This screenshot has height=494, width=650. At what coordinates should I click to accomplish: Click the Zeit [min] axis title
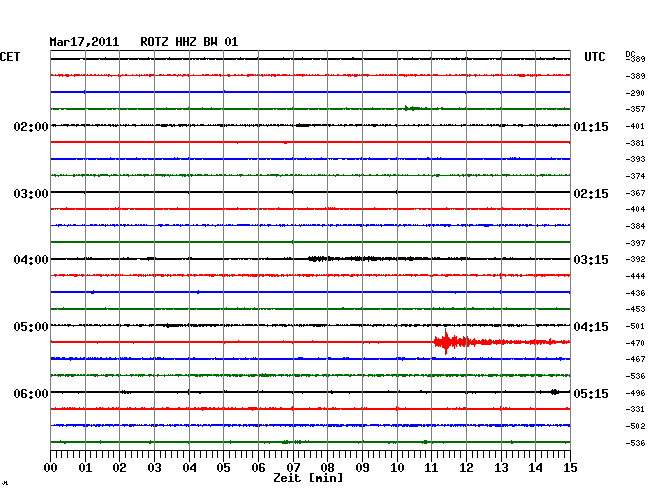tap(308, 478)
